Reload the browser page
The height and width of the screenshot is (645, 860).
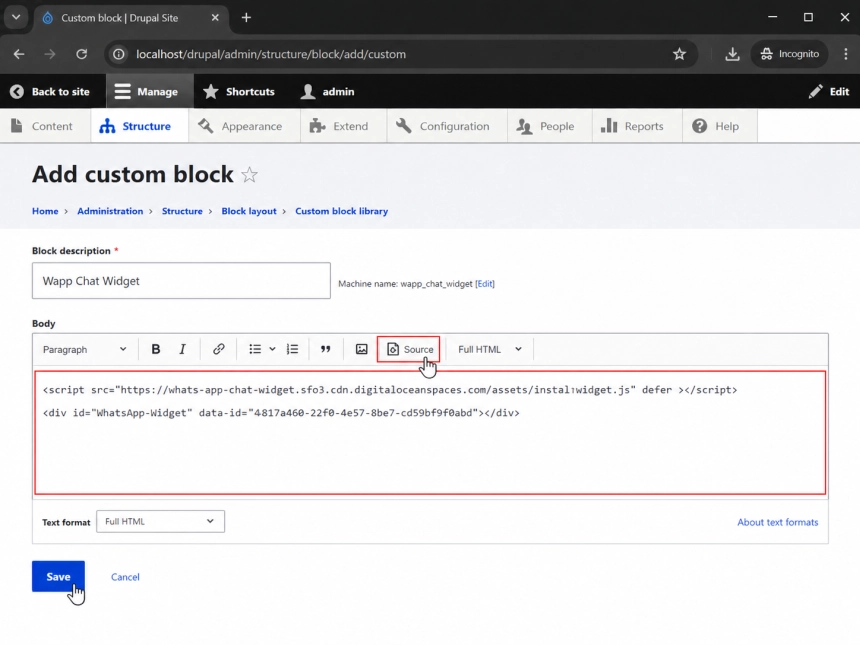(82, 54)
